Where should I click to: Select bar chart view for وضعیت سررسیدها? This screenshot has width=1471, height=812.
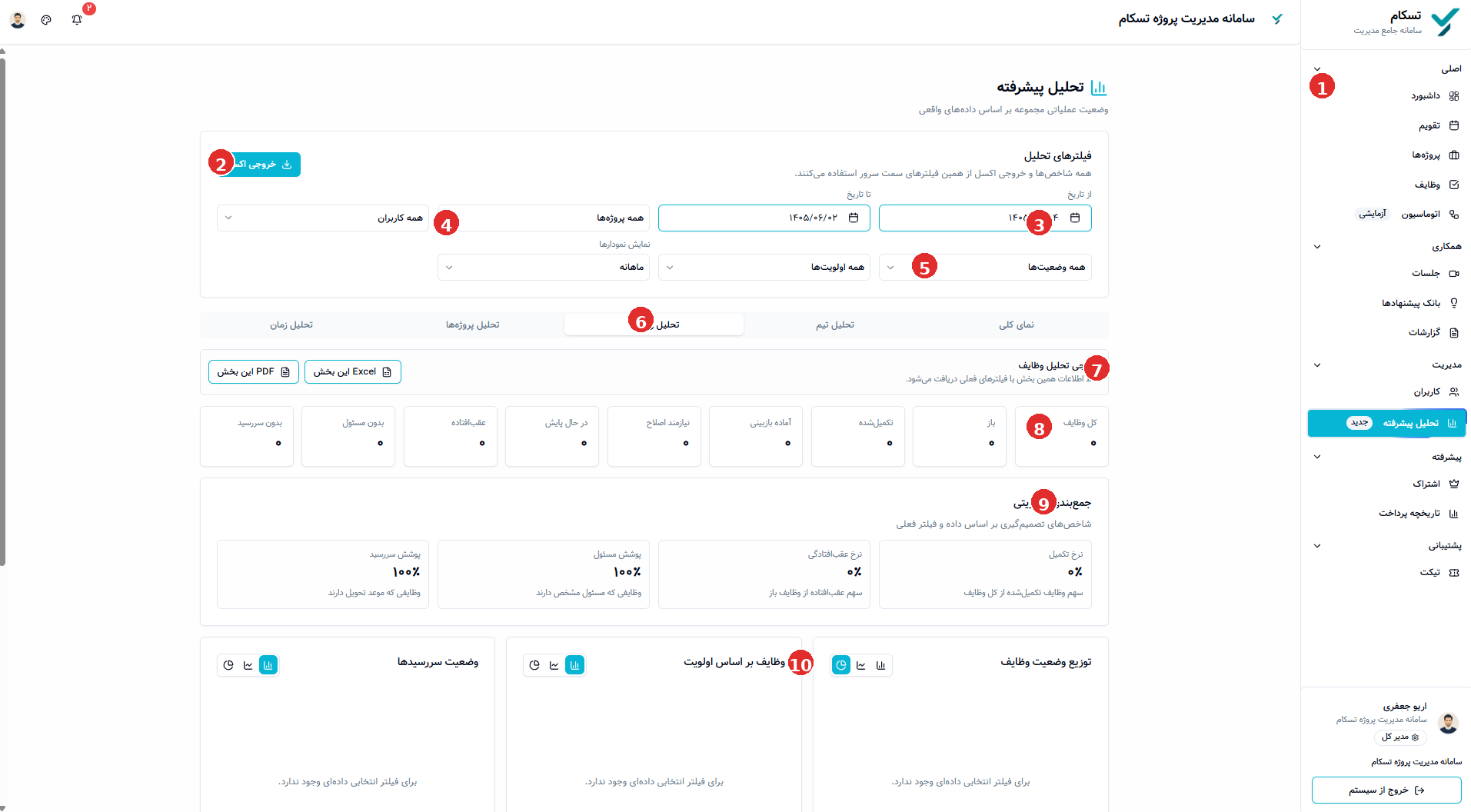[x=268, y=665]
